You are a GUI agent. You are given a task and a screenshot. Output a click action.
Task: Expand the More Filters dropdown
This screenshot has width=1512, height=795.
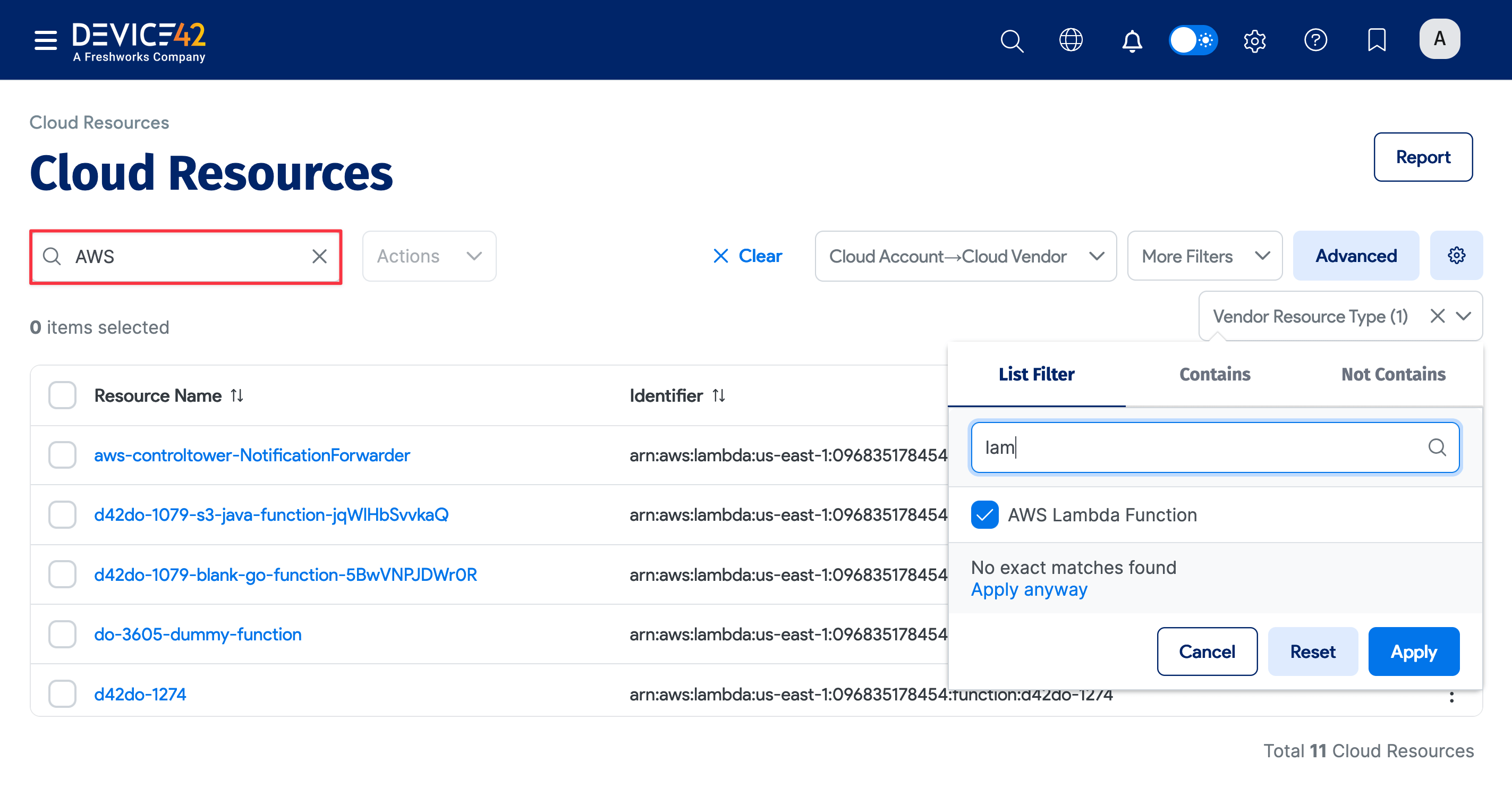pos(1204,256)
